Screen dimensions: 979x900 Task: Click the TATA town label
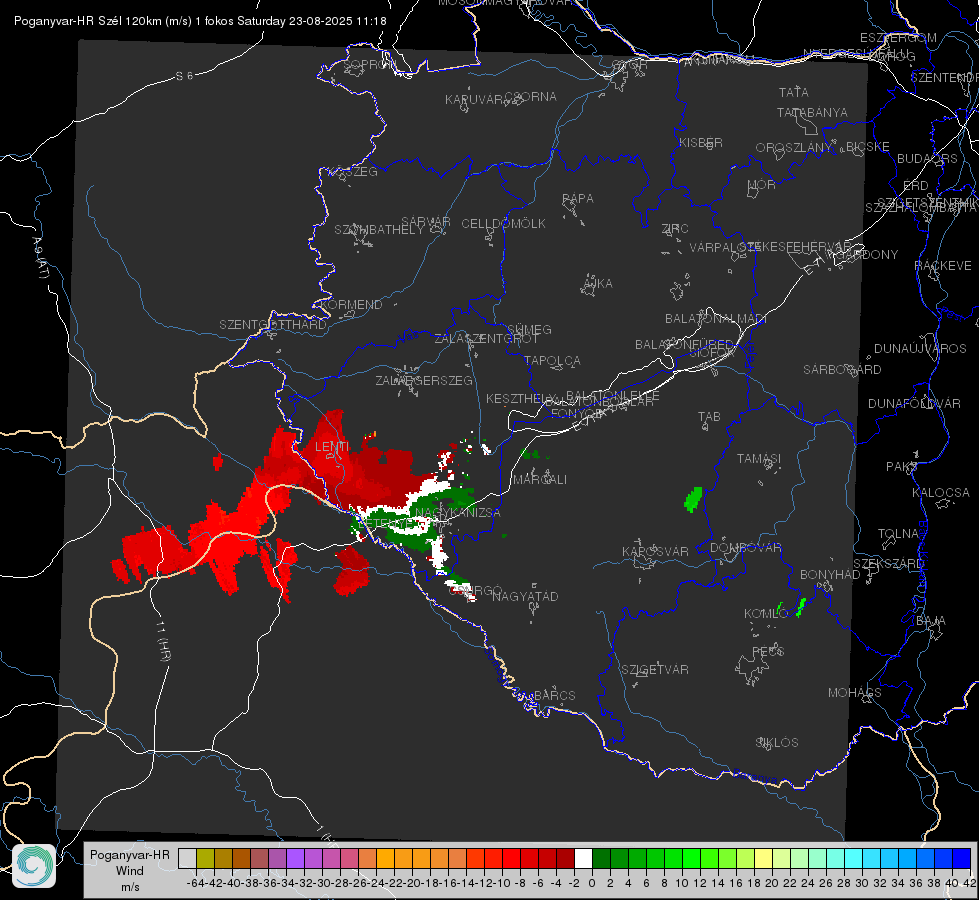[x=794, y=92]
